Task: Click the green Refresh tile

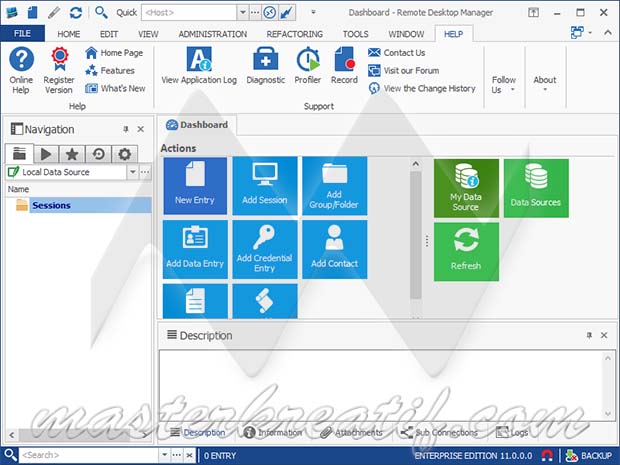Action: [466, 252]
